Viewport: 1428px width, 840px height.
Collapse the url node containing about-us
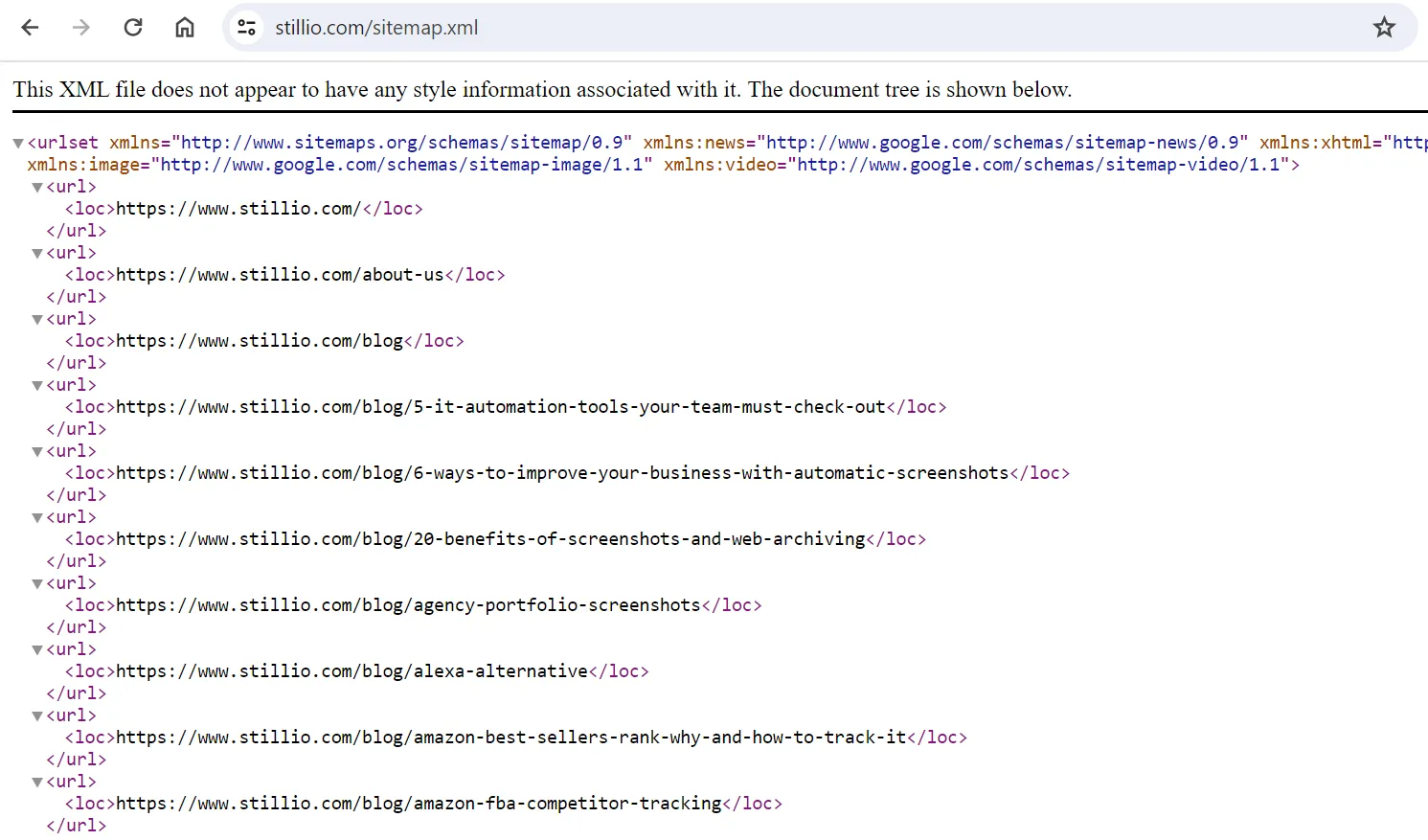pos(37,254)
